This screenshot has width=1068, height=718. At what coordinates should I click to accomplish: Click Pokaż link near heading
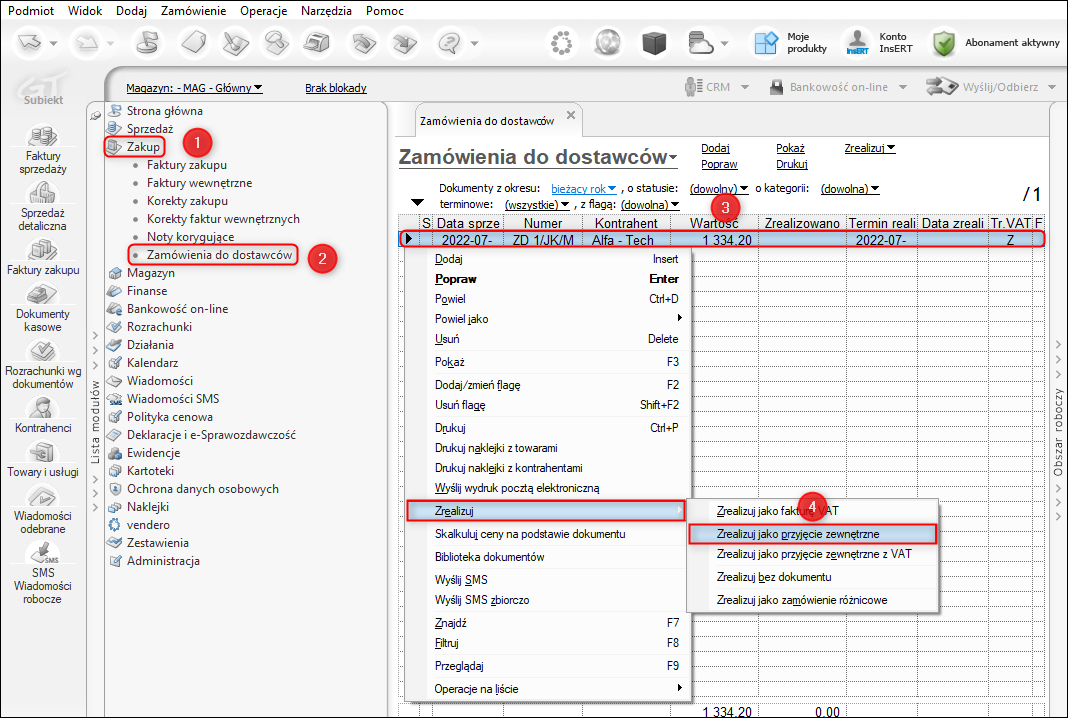(790, 148)
